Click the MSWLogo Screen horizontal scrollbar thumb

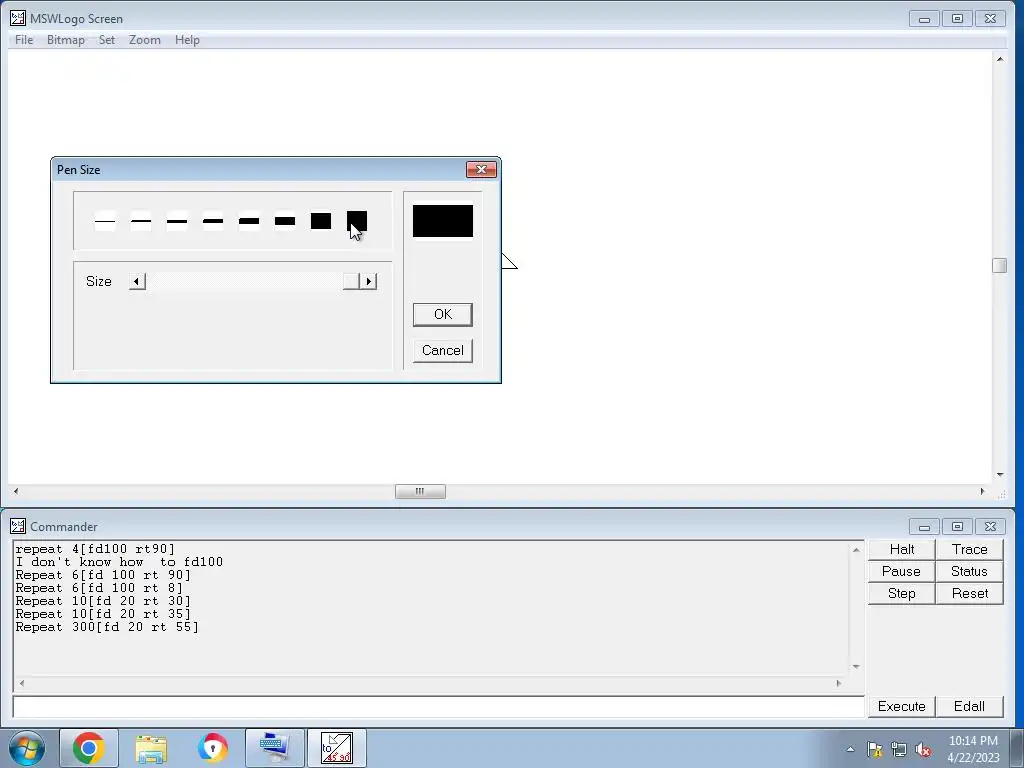pos(421,492)
